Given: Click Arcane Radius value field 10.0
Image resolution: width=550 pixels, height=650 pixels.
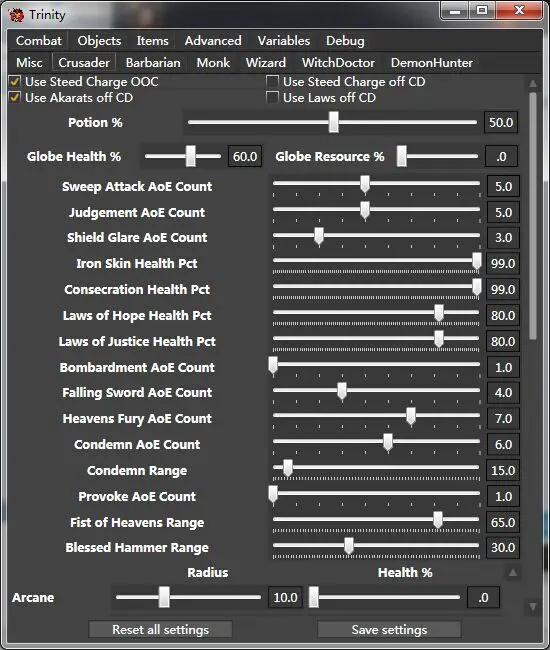Looking at the screenshot, I should coord(285,597).
